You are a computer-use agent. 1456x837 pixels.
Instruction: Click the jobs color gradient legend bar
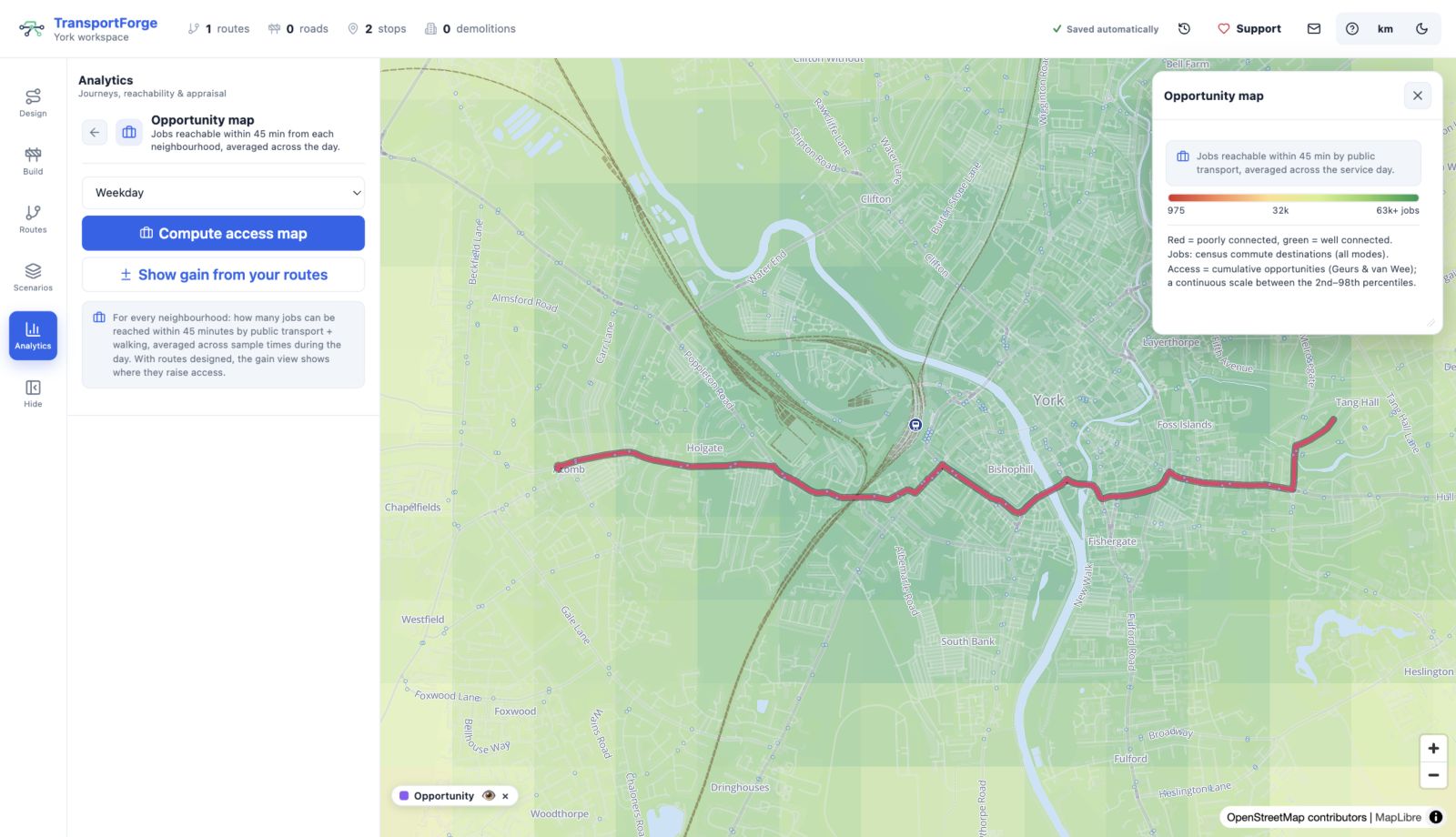[1293, 197]
